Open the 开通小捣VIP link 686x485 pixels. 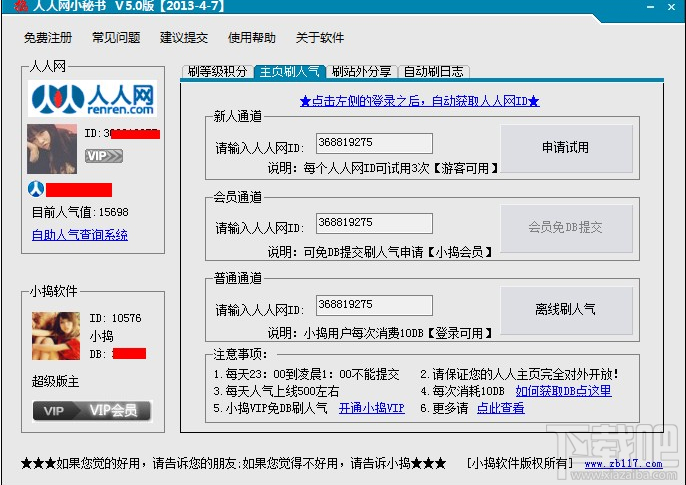click(371, 408)
